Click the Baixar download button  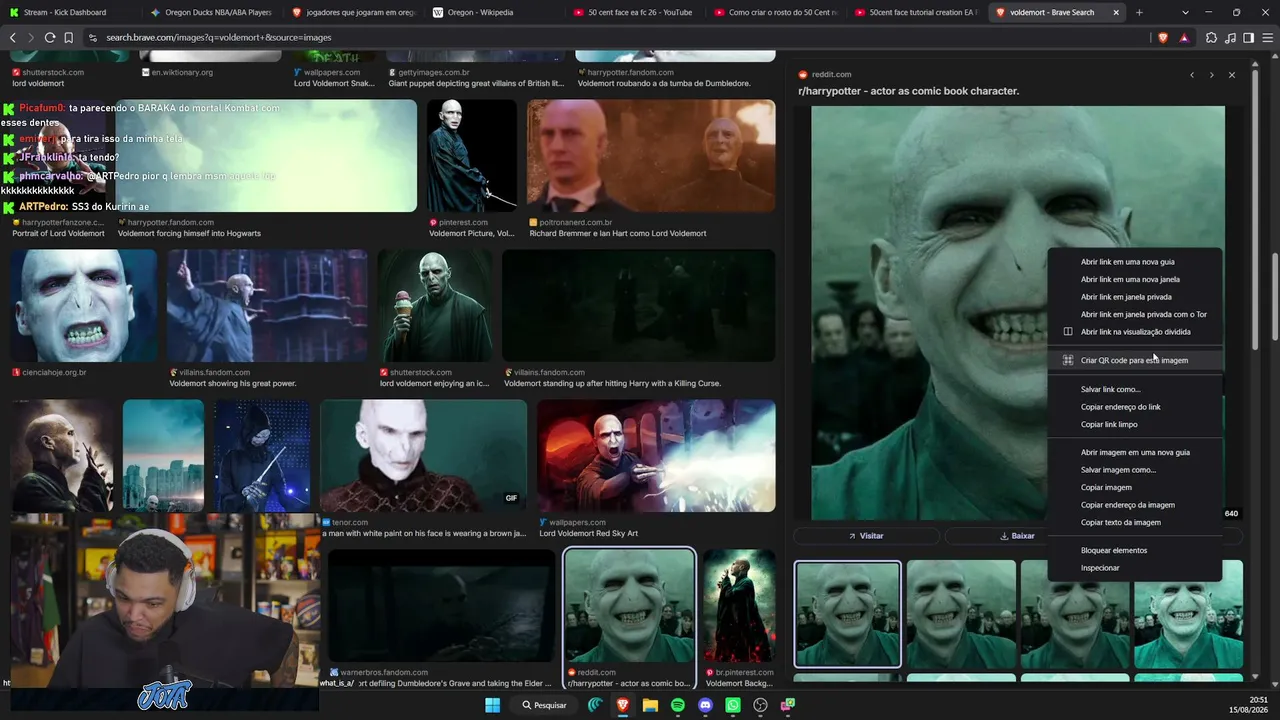click(1018, 536)
